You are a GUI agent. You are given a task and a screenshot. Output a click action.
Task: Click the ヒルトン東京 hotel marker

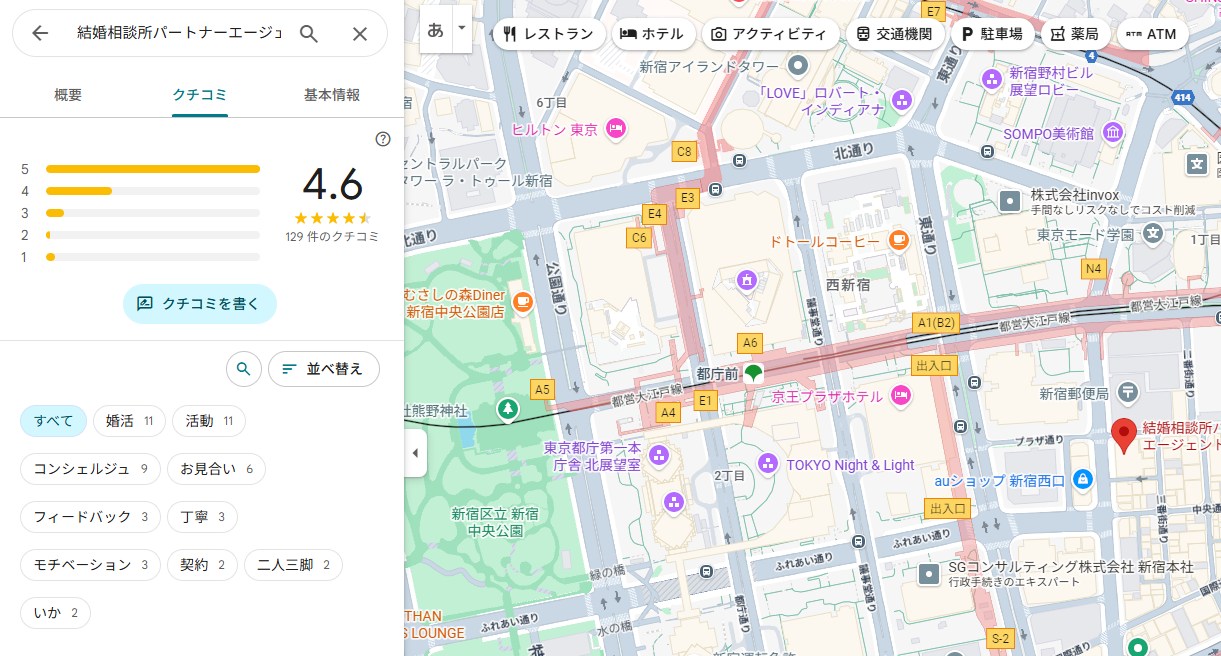[616, 128]
